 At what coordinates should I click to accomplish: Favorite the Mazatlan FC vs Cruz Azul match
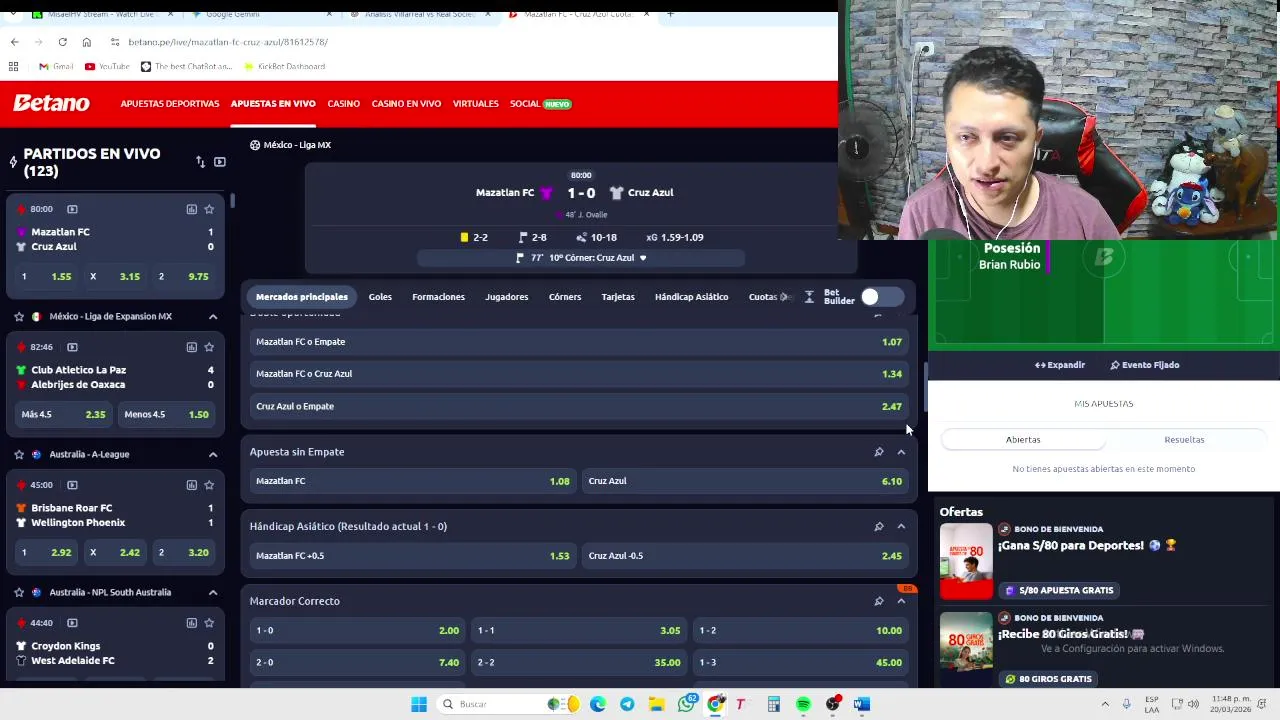click(x=209, y=209)
